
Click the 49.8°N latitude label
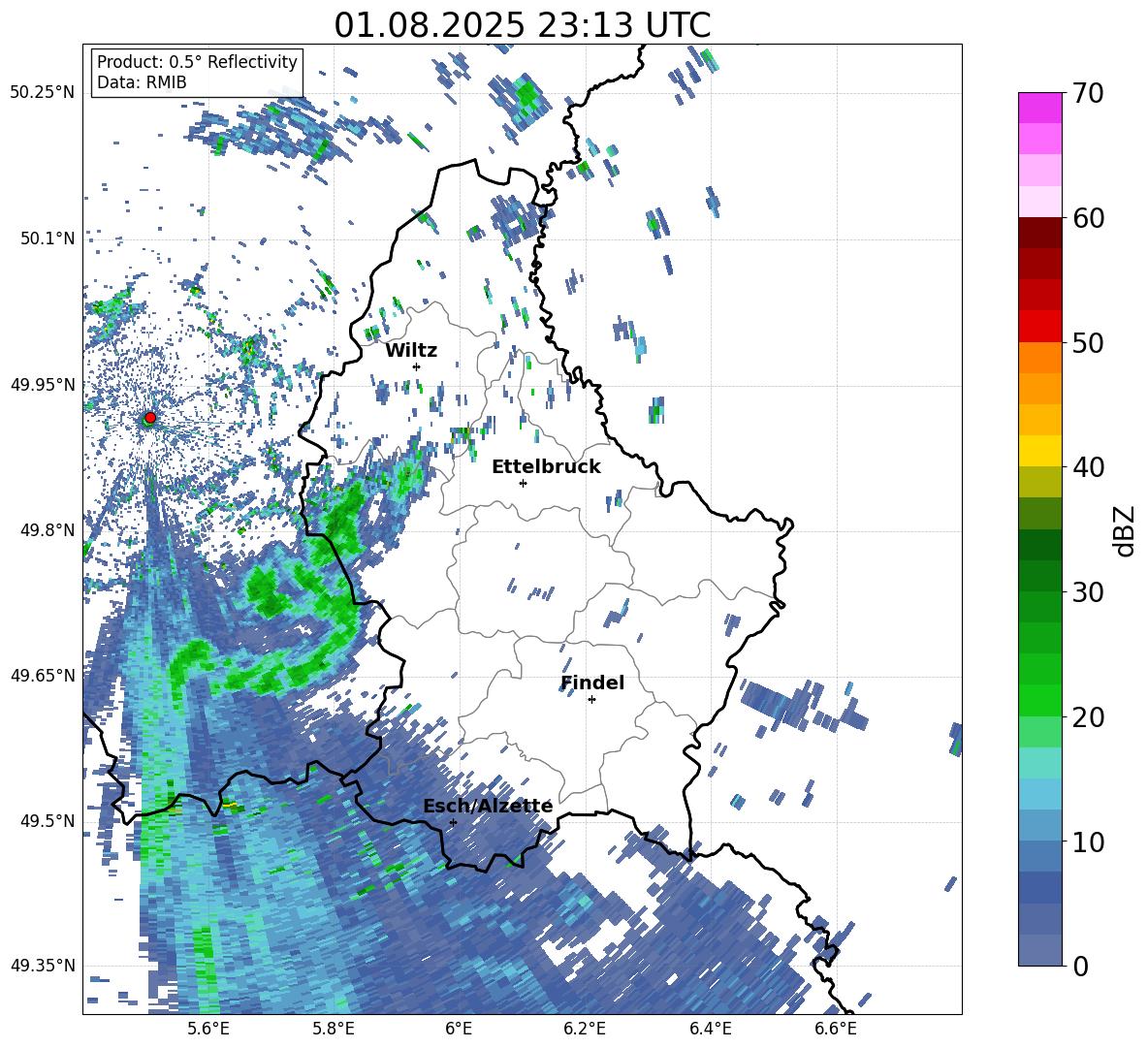48,530
